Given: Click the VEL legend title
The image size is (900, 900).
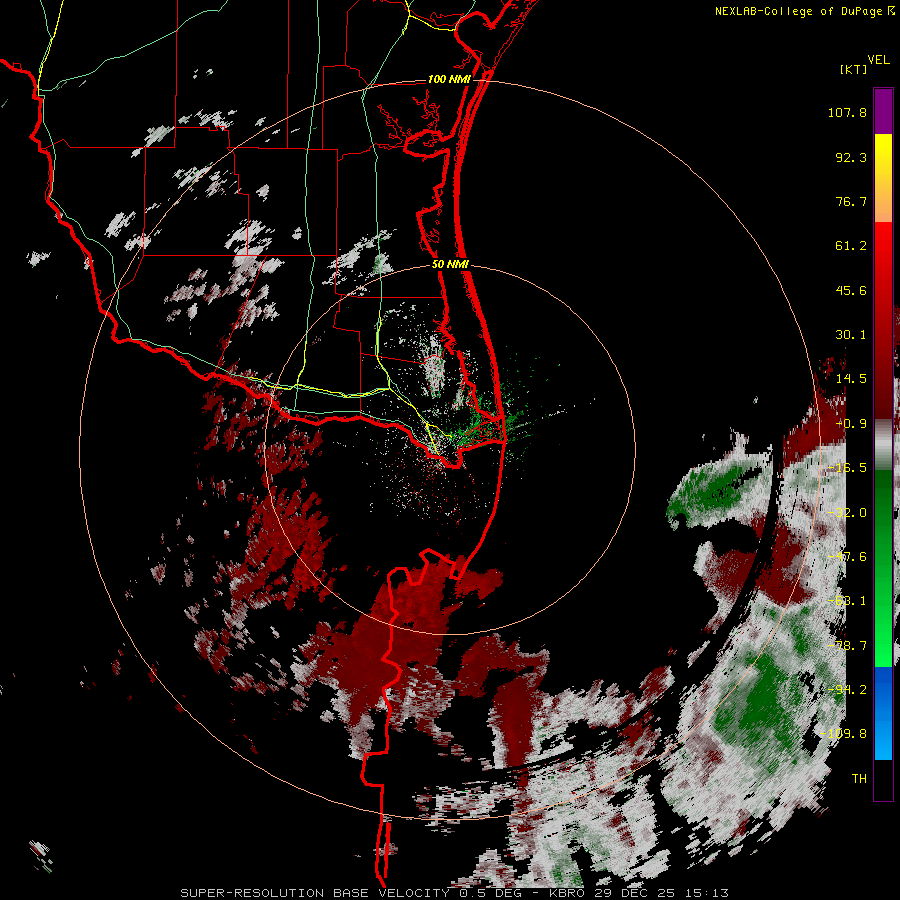Looking at the screenshot, I should [x=878, y=60].
